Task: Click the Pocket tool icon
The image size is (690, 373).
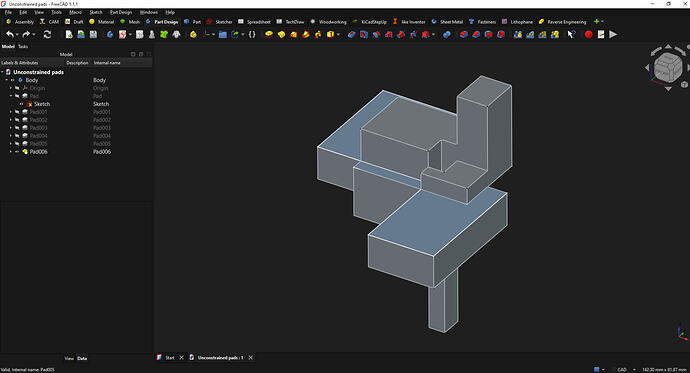Action: point(351,34)
